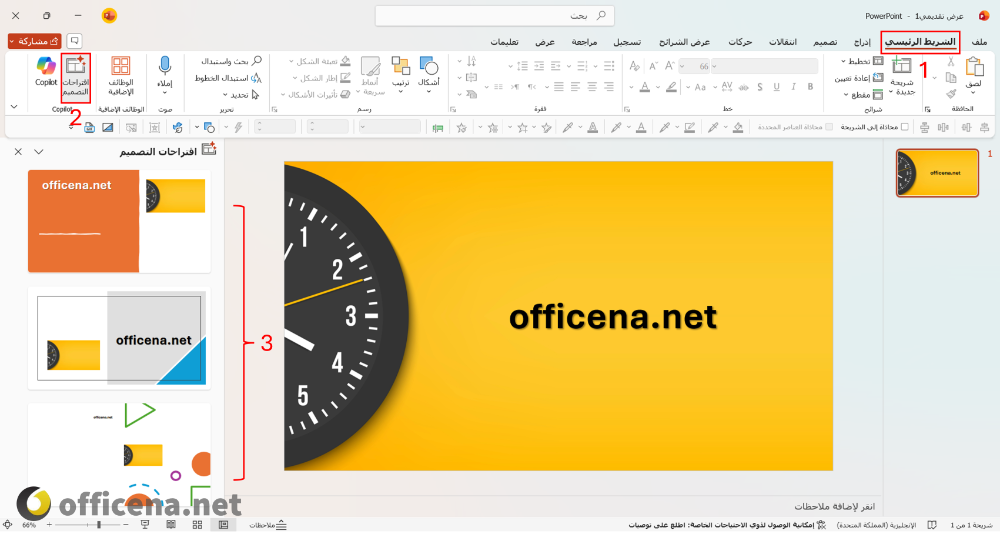The image size is (1000, 544).
Task: Collapse the ribbon using the chevron
Action: coord(14,107)
